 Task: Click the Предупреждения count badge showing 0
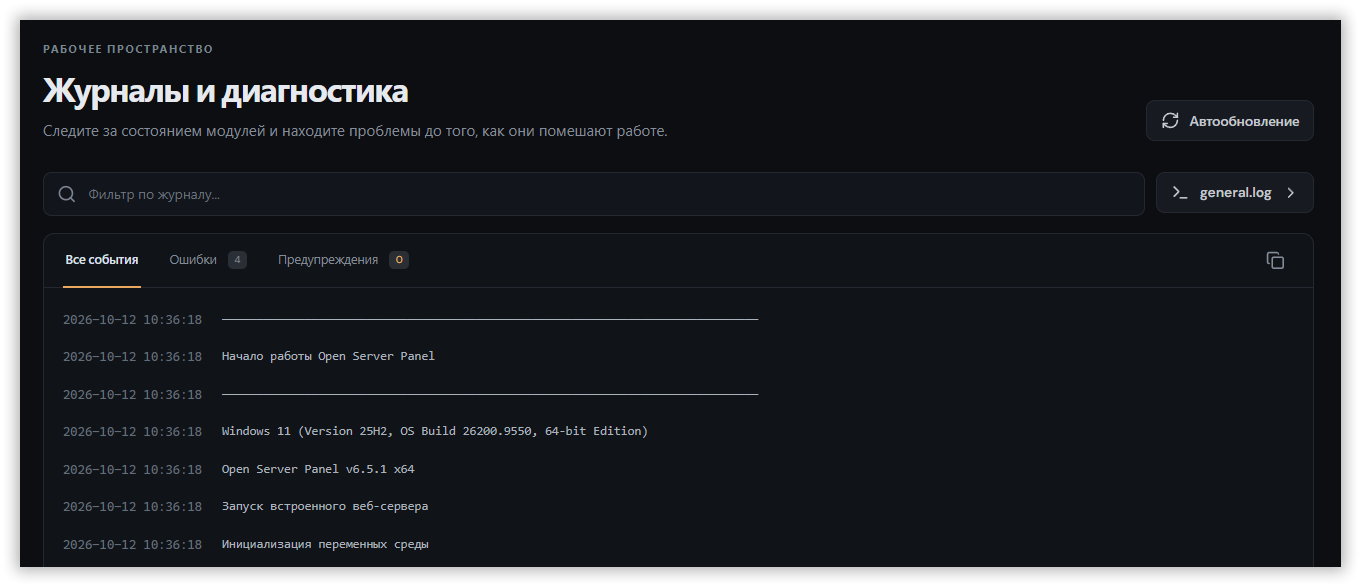tap(399, 260)
